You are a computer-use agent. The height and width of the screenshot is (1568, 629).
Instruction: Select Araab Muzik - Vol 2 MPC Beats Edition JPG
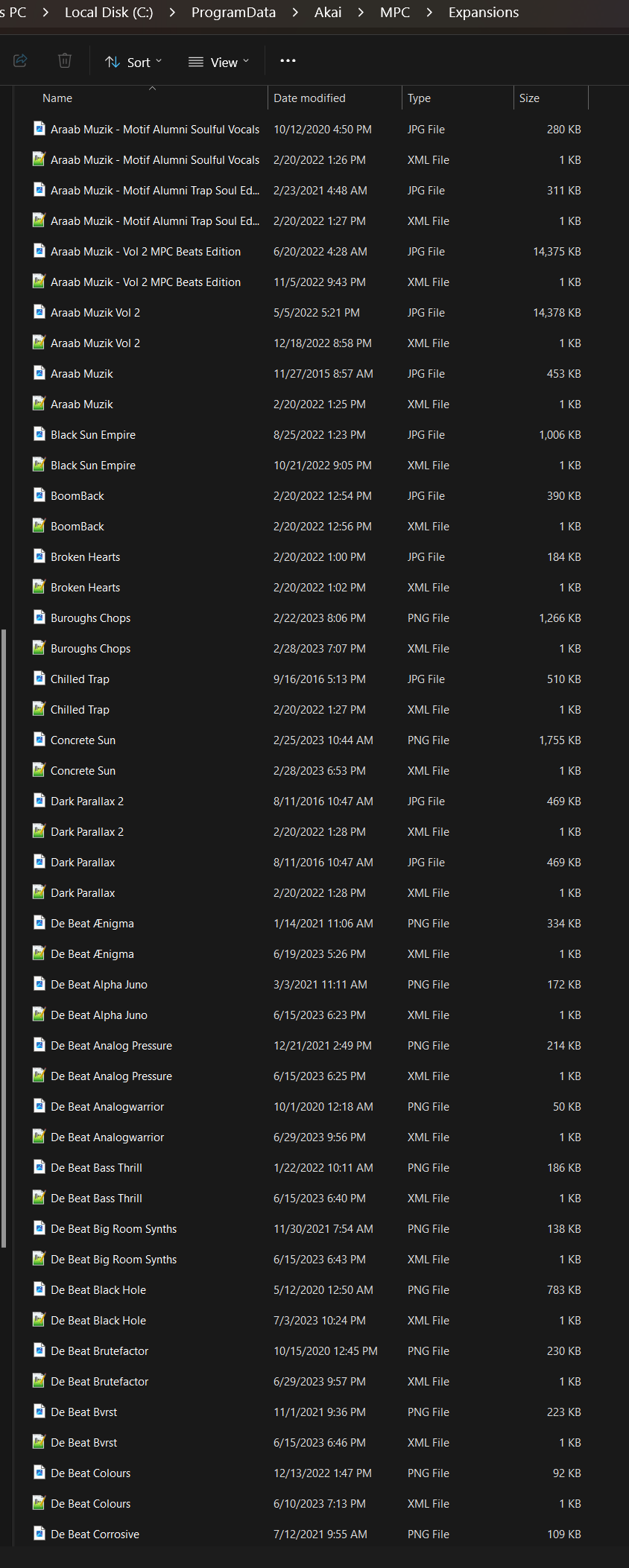point(145,252)
